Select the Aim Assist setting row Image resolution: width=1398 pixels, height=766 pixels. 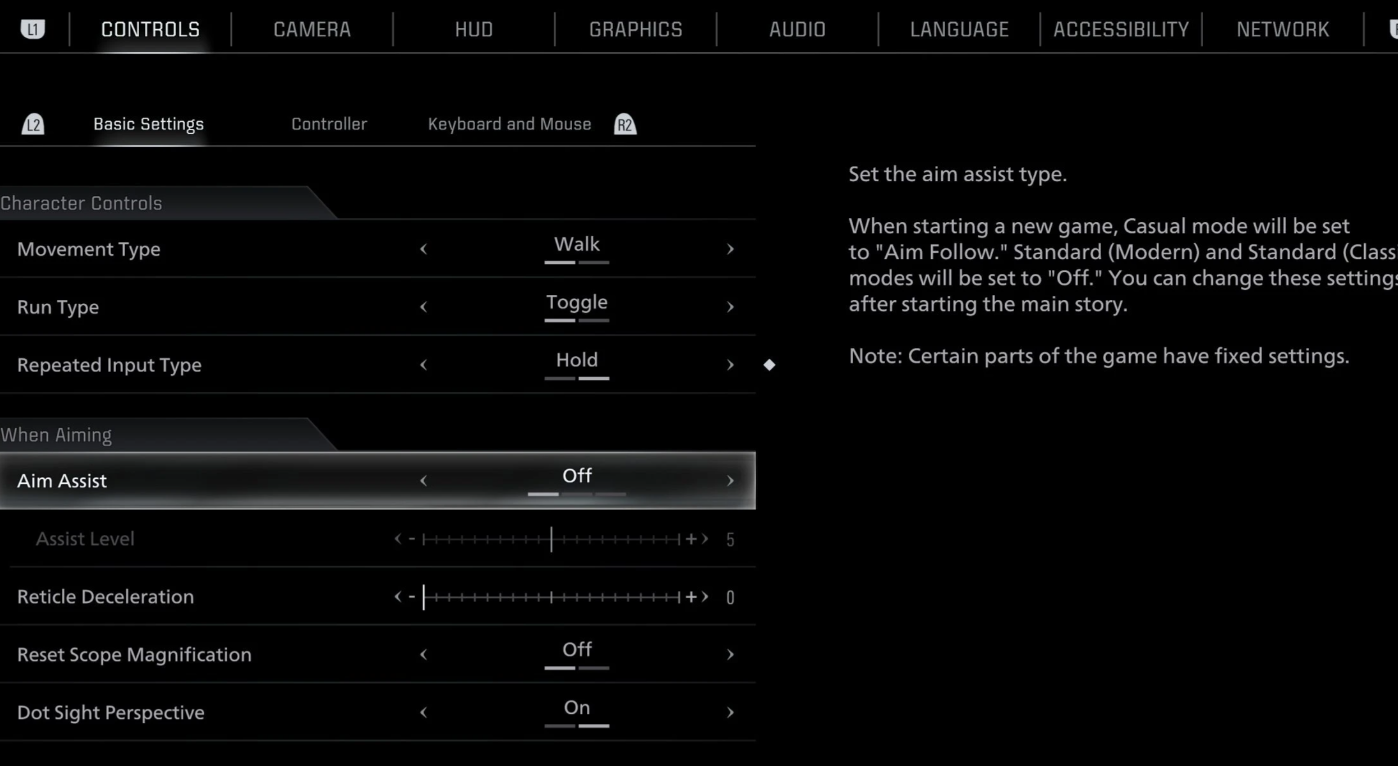(378, 480)
